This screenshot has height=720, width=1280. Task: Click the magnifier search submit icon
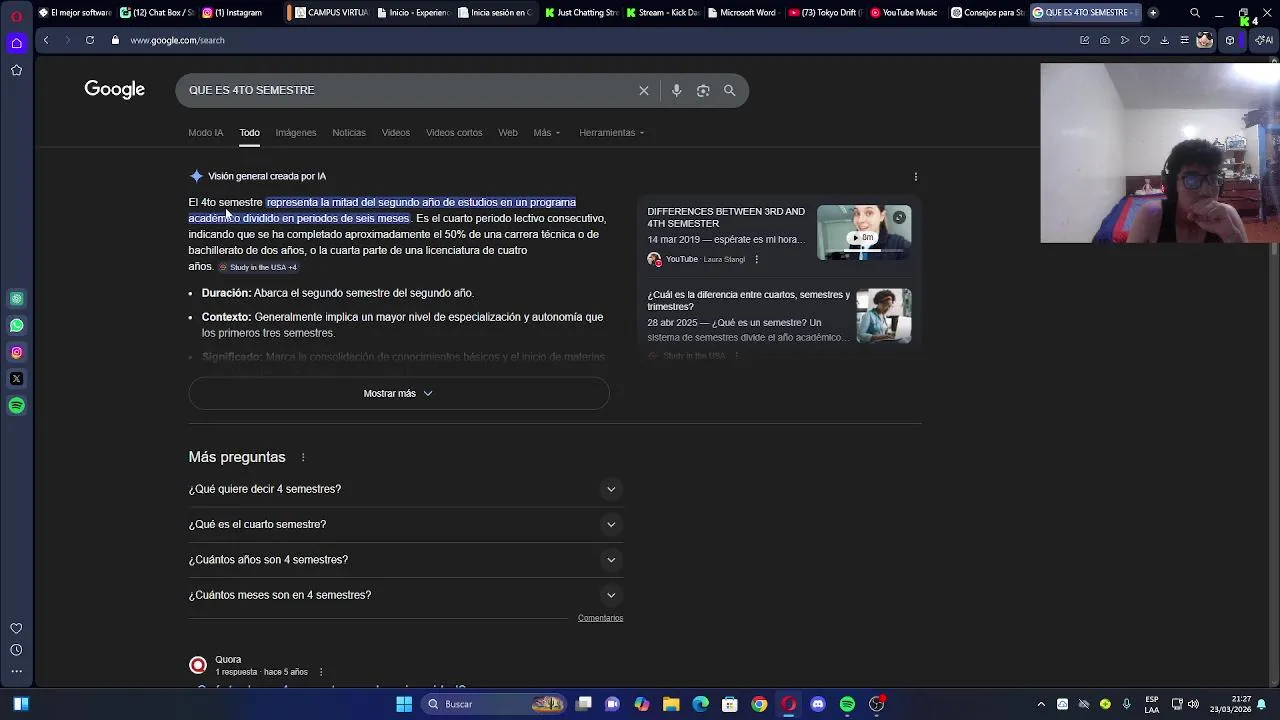point(730,90)
